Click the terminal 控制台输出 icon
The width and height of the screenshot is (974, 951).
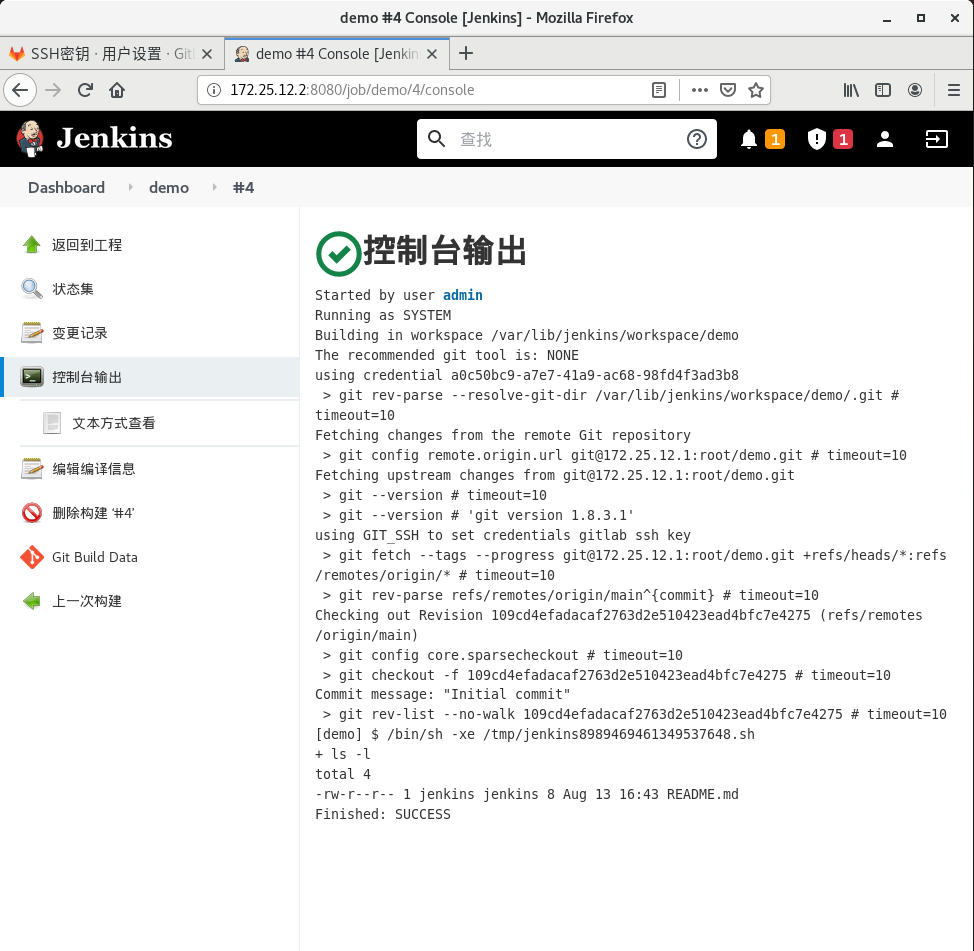[x=32, y=377]
